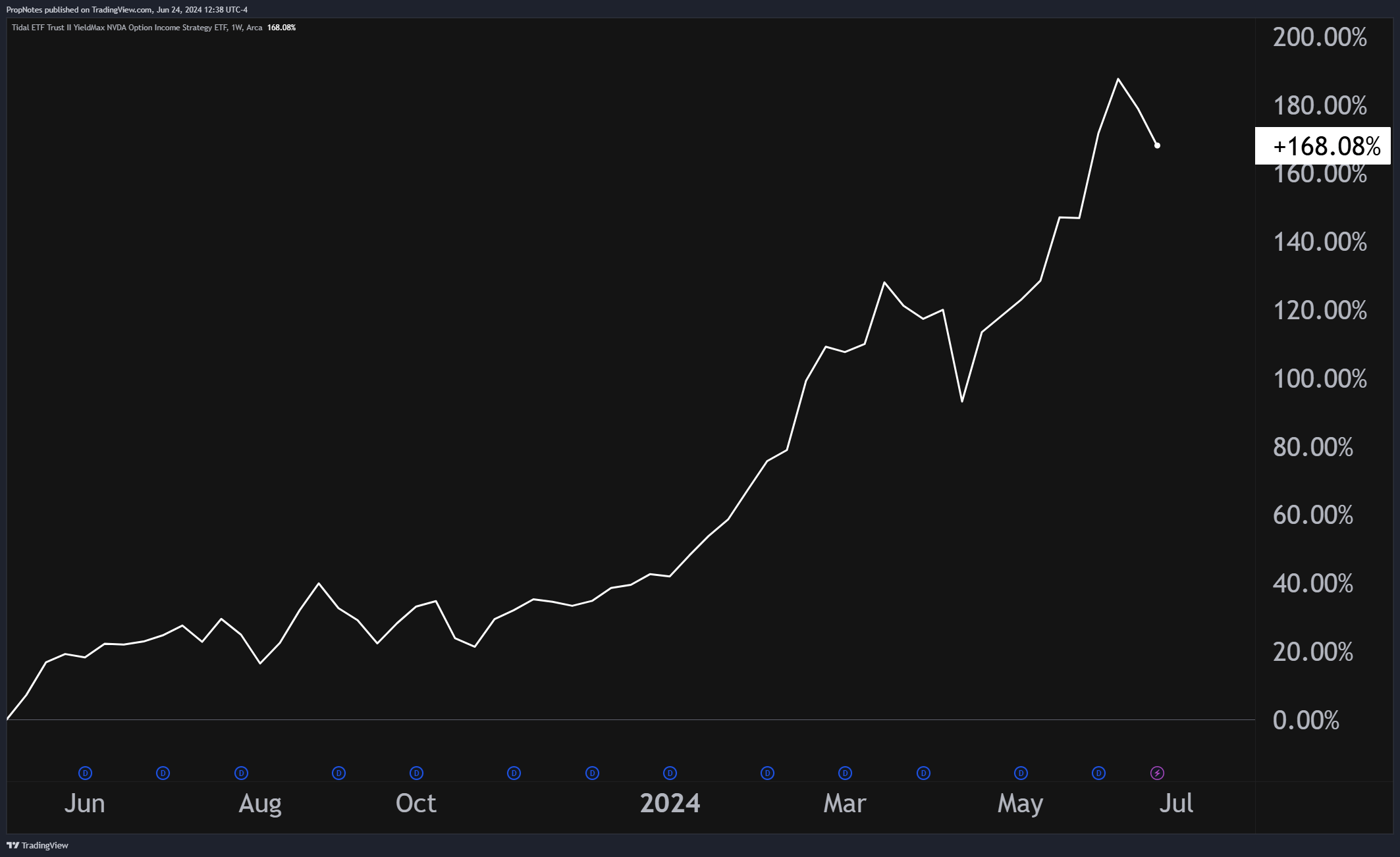
Task: Click the dividend marker near the 2024 label
Action: 668,773
